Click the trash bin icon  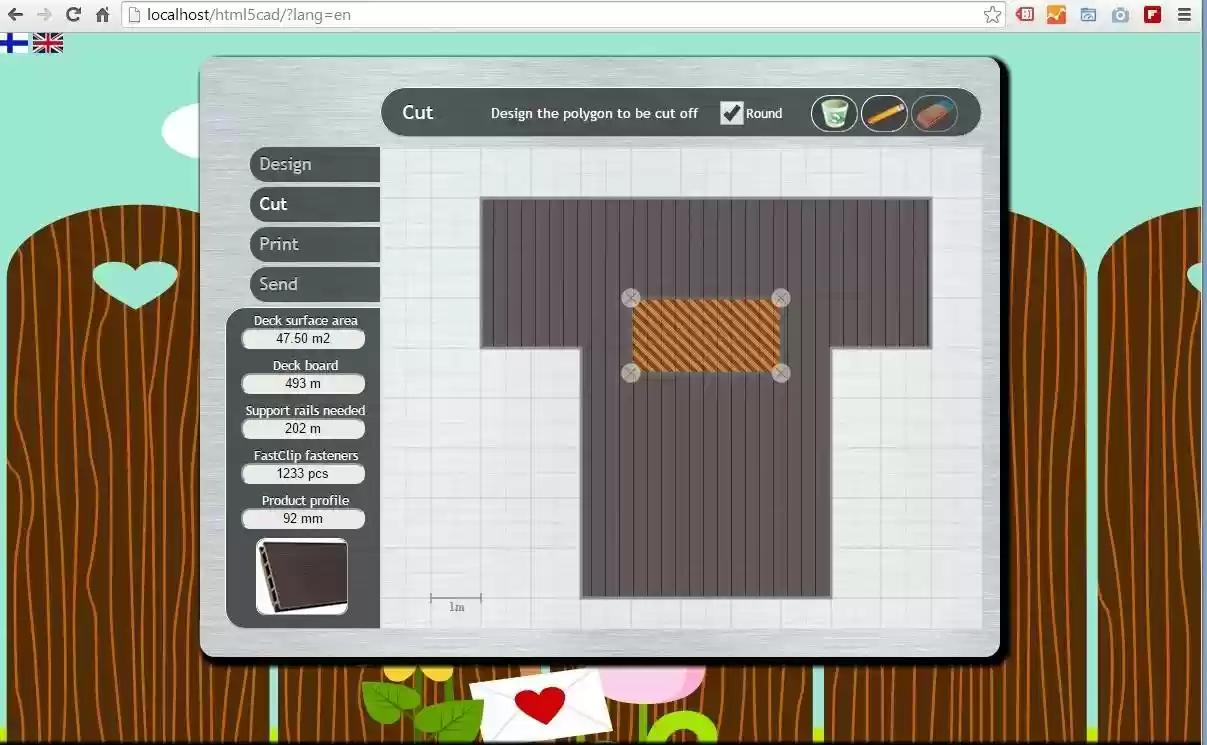[834, 113]
